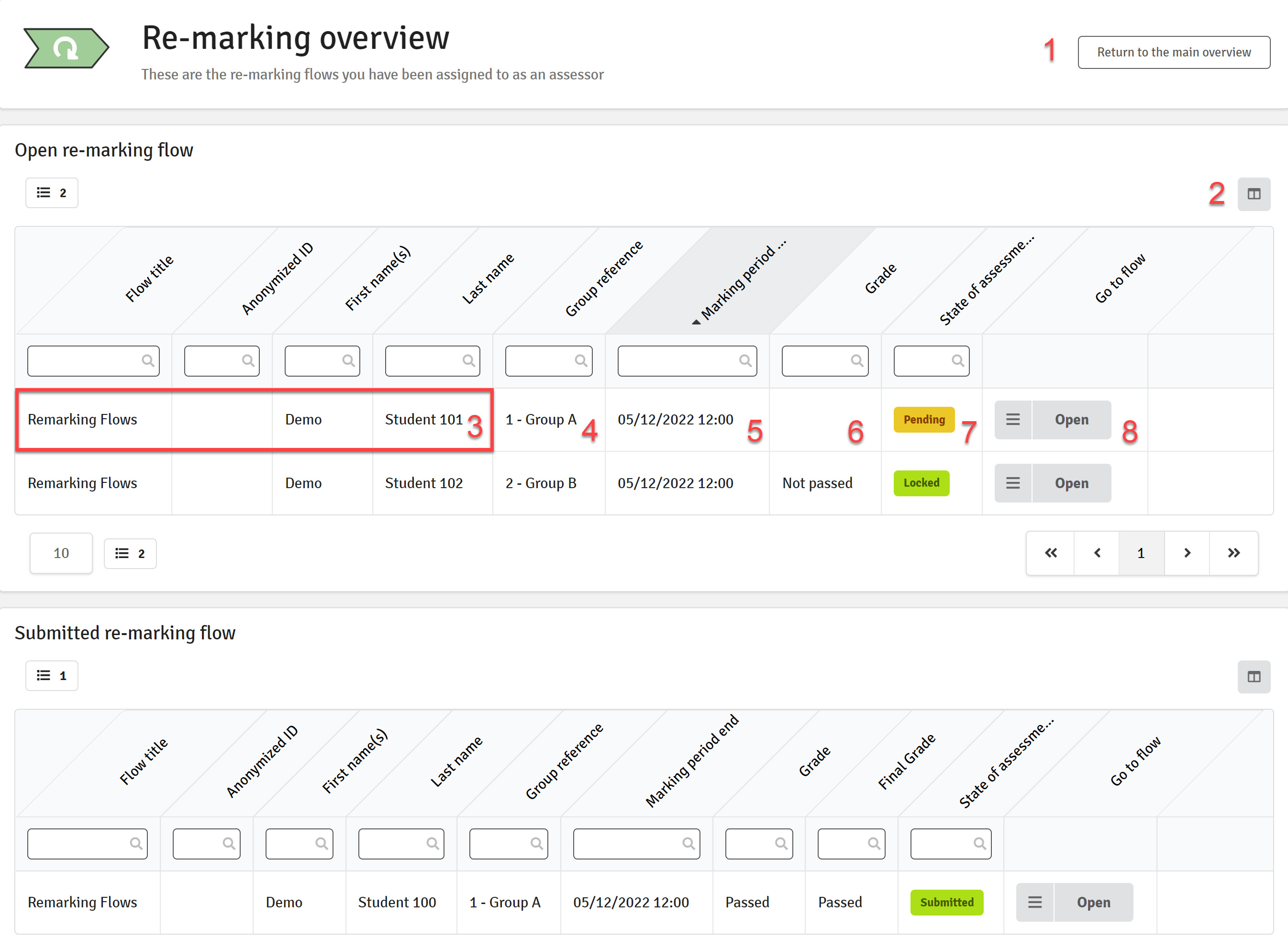Sort Open table by Anonymized ID

coord(277,279)
